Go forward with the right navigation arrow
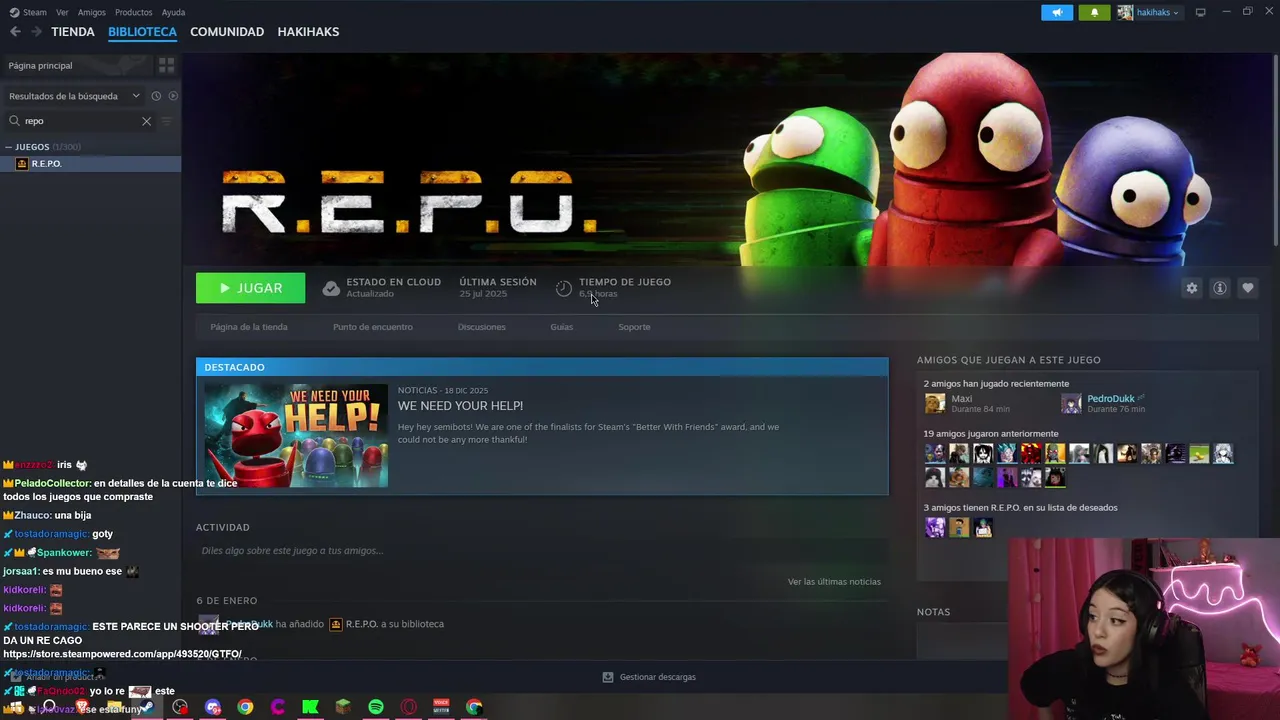The height and width of the screenshot is (720, 1280). point(36,32)
